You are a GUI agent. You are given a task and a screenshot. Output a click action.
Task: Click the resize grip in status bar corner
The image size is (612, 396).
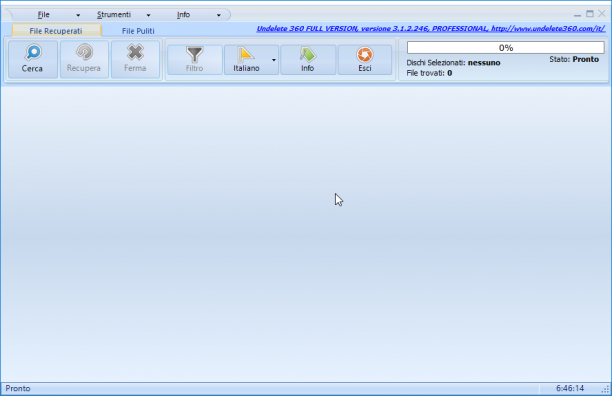605,389
